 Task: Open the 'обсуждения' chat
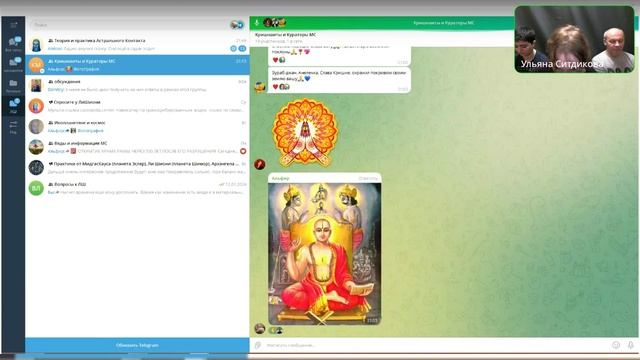pyautogui.click(x=137, y=85)
